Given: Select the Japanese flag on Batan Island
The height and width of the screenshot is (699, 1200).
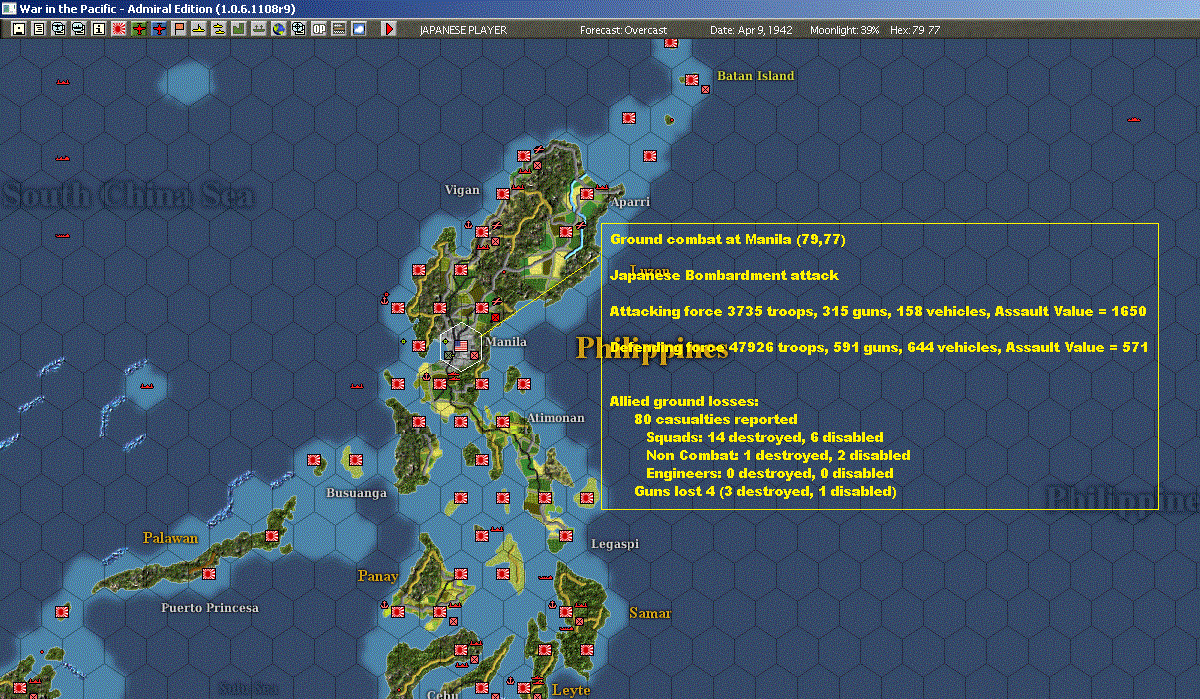Looking at the screenshot, I should tap(691, 79).
